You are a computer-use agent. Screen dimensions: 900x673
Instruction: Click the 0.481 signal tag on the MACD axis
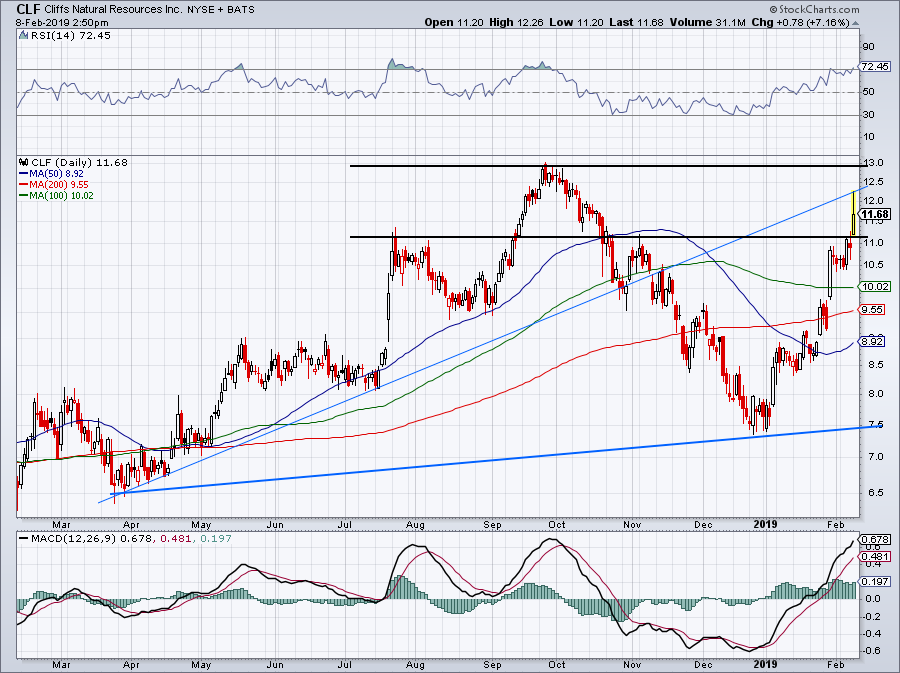tap(875, 557)
